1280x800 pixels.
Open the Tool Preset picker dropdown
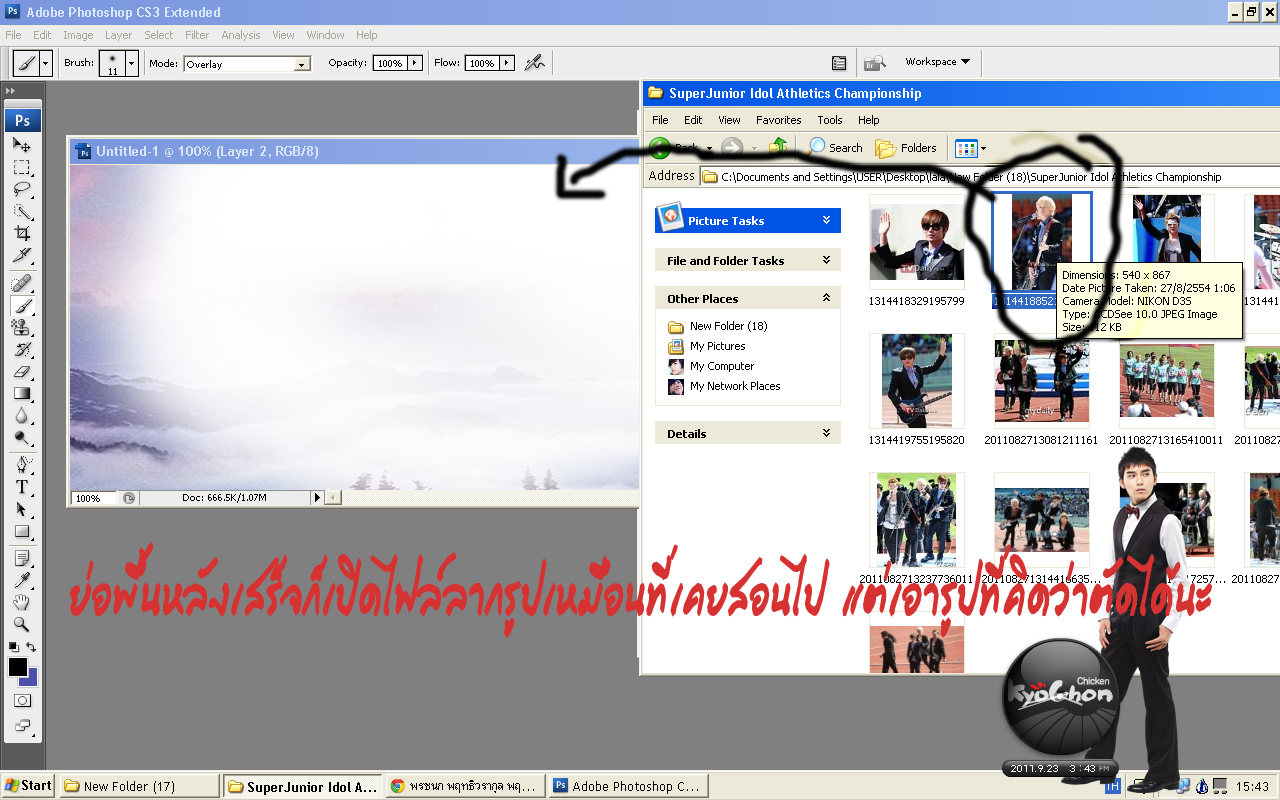click(x=46, y=63)
